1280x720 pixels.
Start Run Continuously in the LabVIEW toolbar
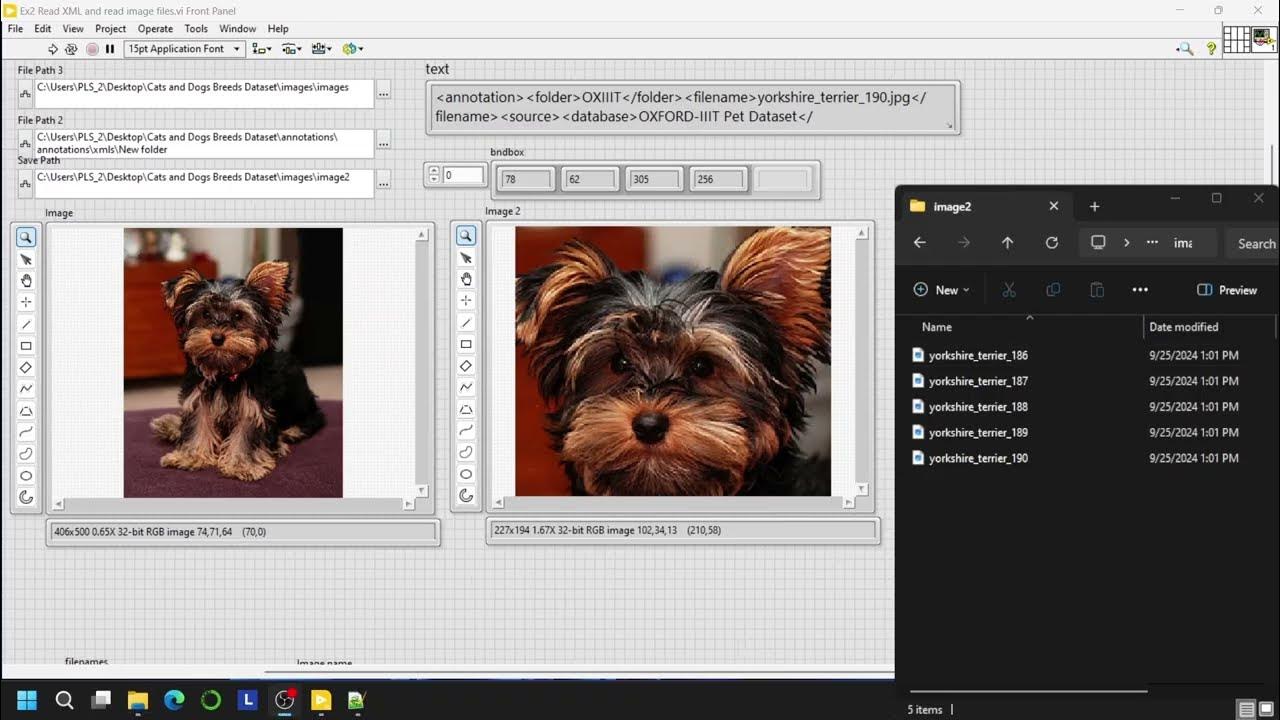coord(71,48)
